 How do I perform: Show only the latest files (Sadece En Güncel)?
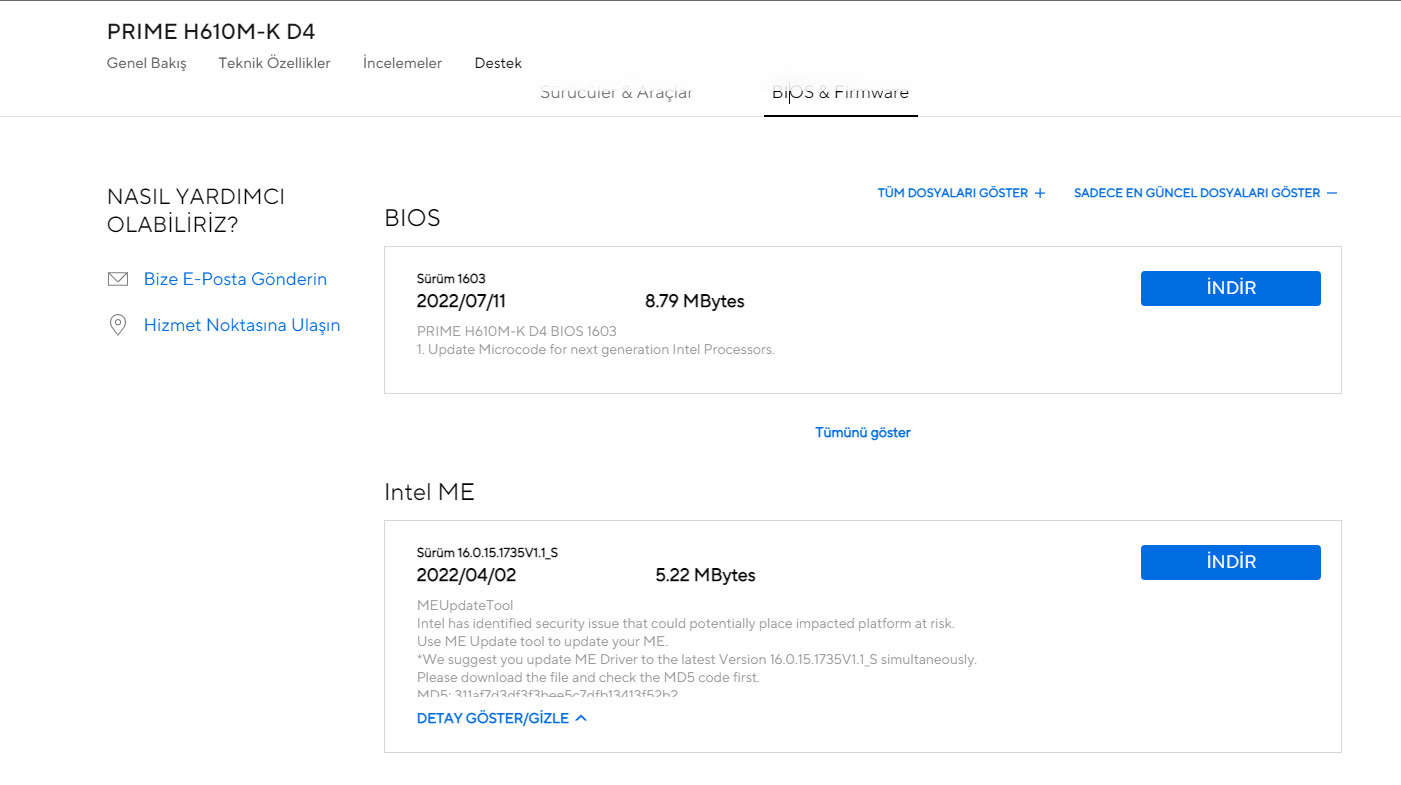[x=1196, y=193]
